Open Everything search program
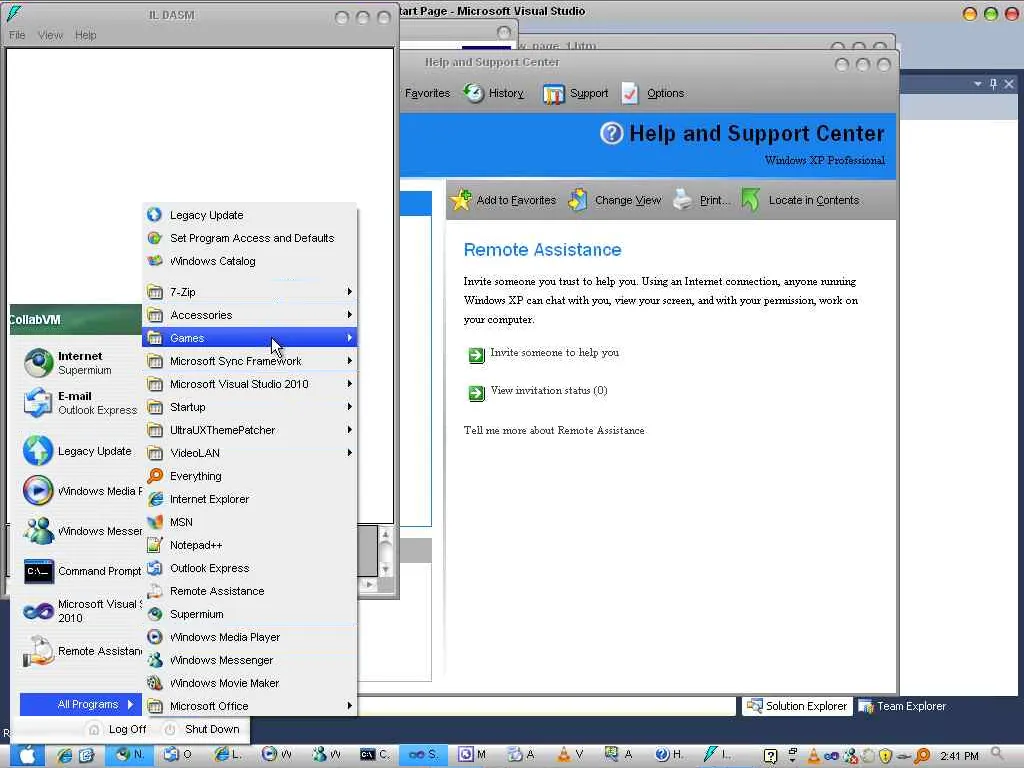 [x=249, y=476]
